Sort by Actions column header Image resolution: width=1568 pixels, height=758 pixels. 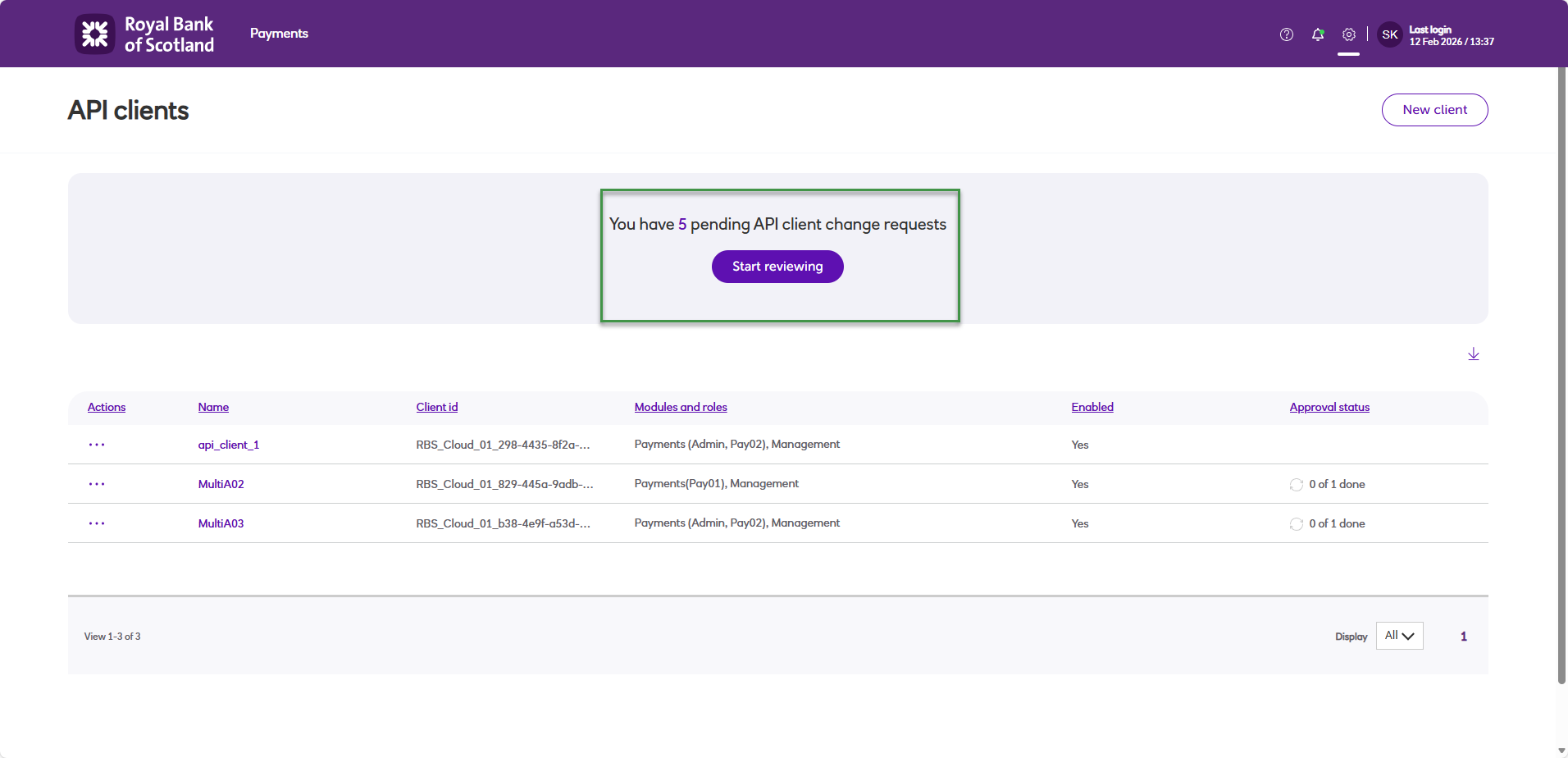click(107, 407)
